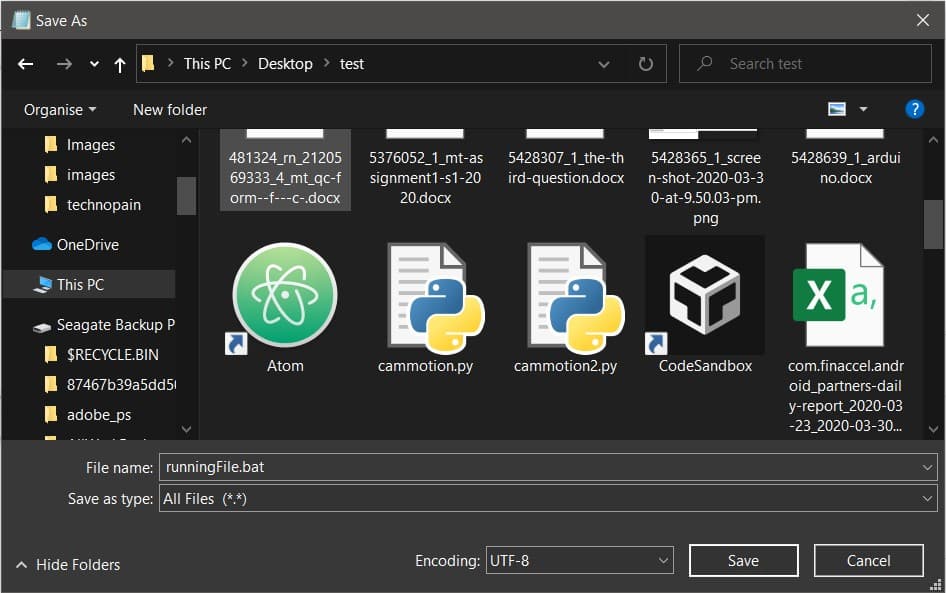Select This PC in the navigation tree

point(80,285)
